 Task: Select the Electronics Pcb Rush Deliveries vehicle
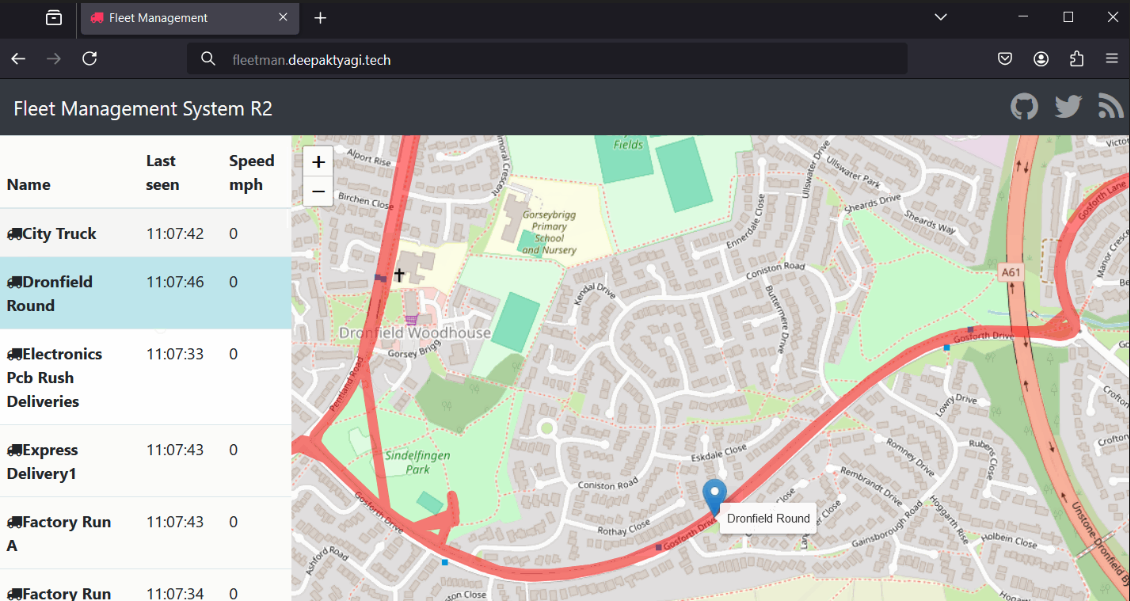(146, 378)
